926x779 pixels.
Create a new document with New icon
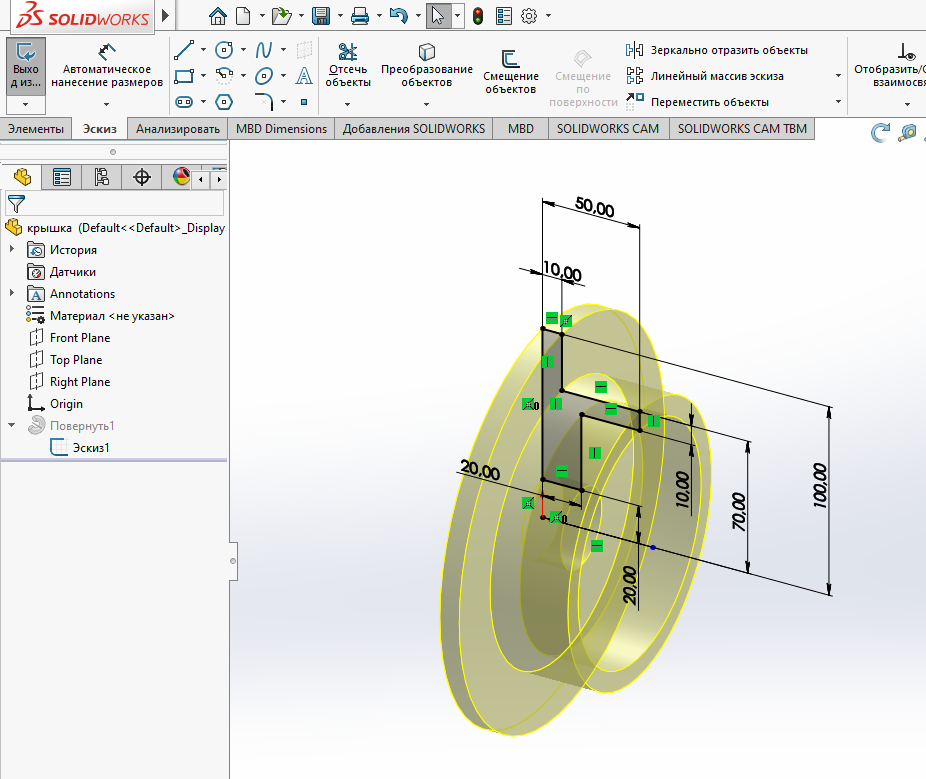point(243,16)
